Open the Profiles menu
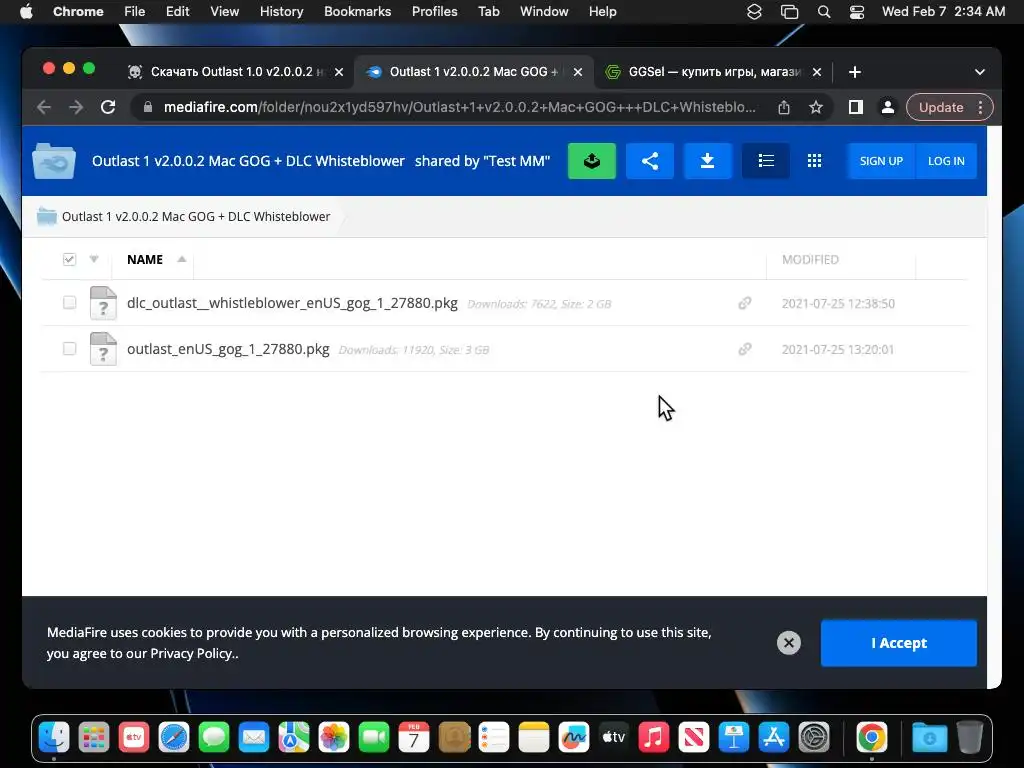Screen dimensions: 1024x768 [434, 12]
